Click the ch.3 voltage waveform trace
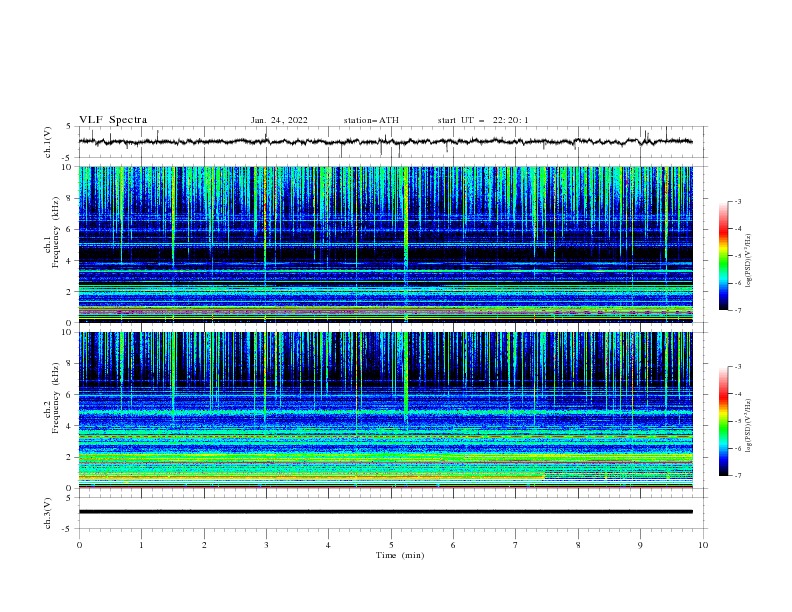 pyautogui.click(x=386, y=512)
